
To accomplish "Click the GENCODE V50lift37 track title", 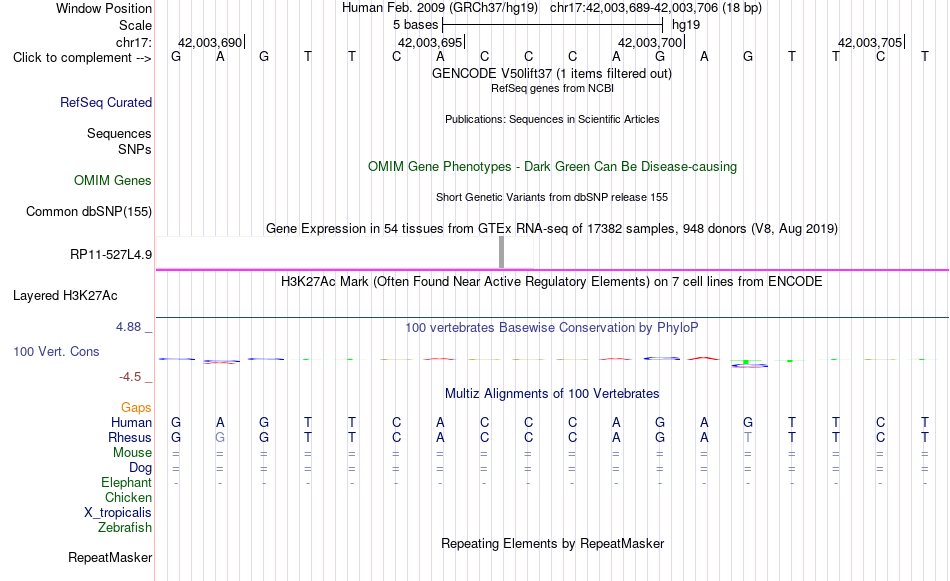I will pyautogui.click(x=551, y=73).
